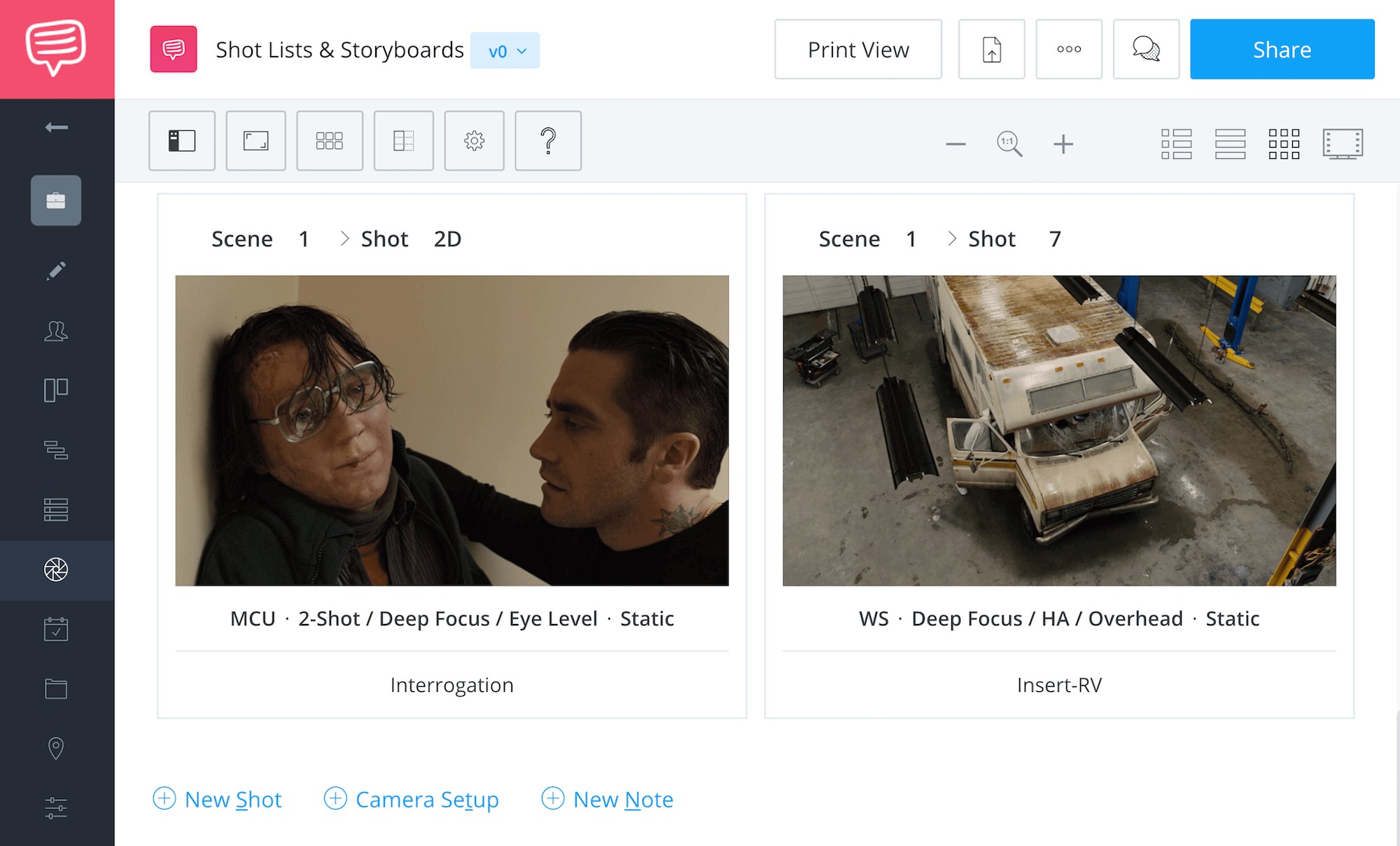
Task: Click the WS shot size label
Action: pyautogui.click(x=874, y=618)
